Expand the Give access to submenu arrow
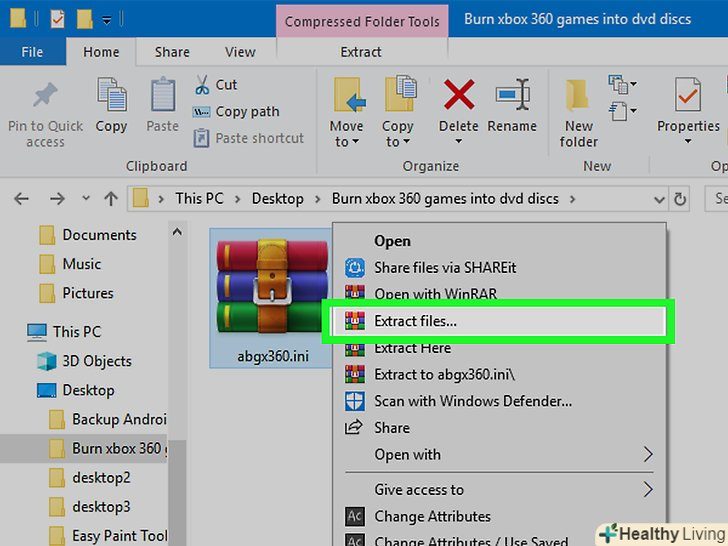Screen dimensions: 728x546 coord(649,489)
